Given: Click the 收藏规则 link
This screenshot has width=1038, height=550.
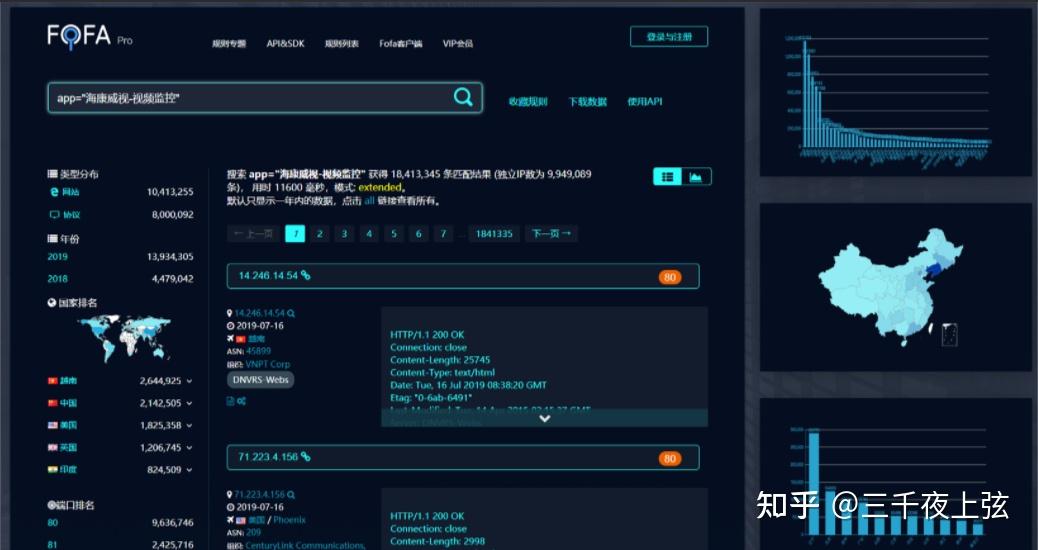Looking at the screenshot, I should tap(528, 101).
